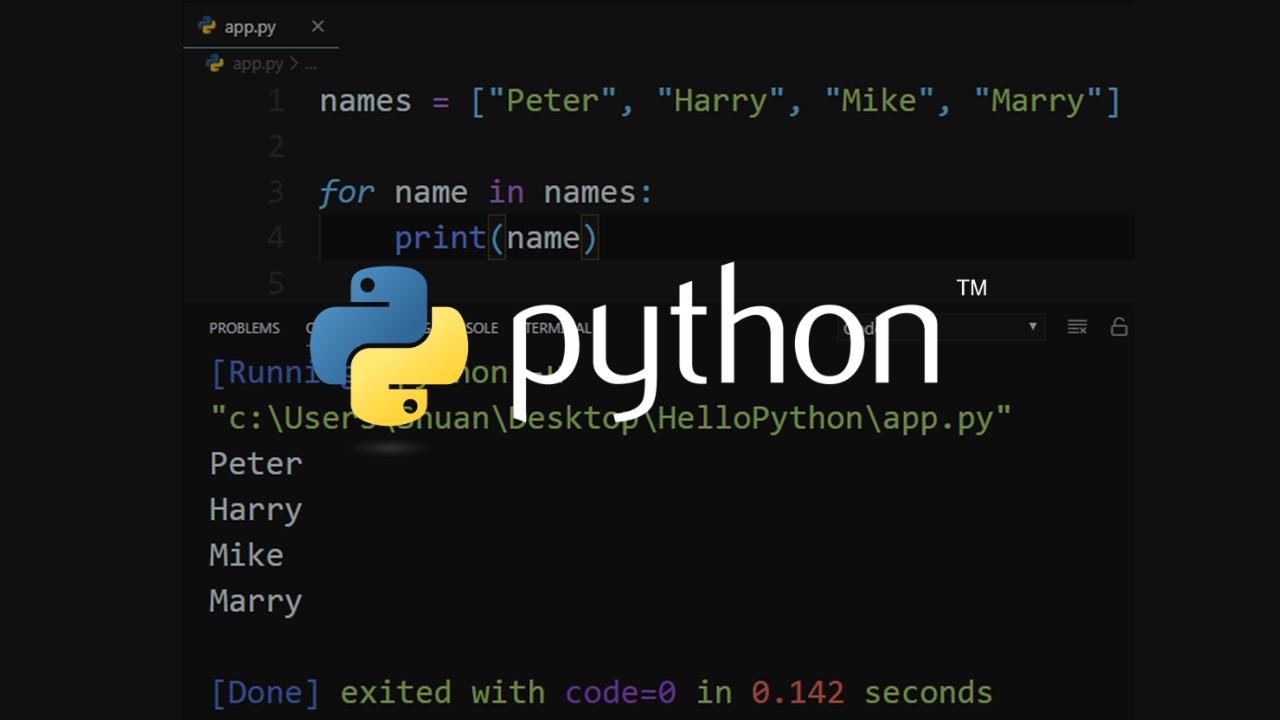Clear the output panel icon
Image resolution: width=1280 pixels, height=720 pixels.
[x=1077, y=327]
